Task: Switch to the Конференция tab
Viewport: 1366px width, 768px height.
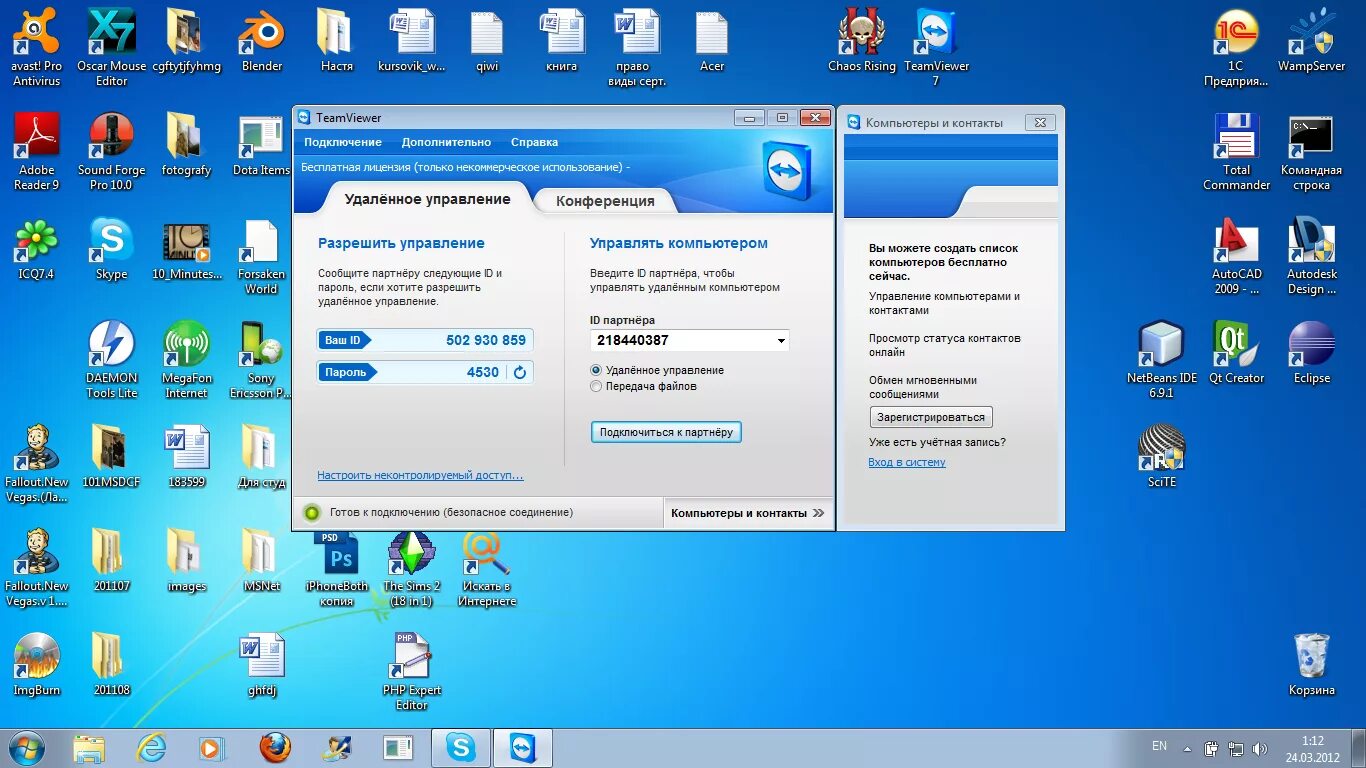Action: point(605,200)
